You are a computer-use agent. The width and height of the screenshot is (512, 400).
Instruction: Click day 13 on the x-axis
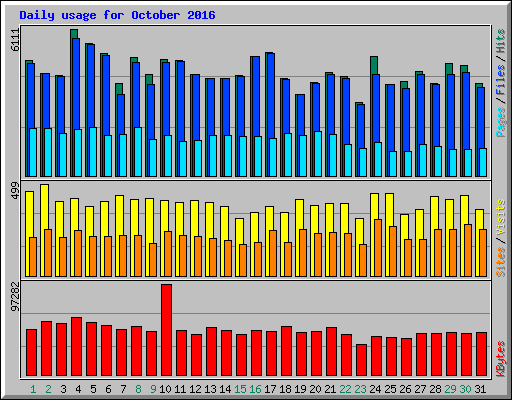click(x=210, y=389)
